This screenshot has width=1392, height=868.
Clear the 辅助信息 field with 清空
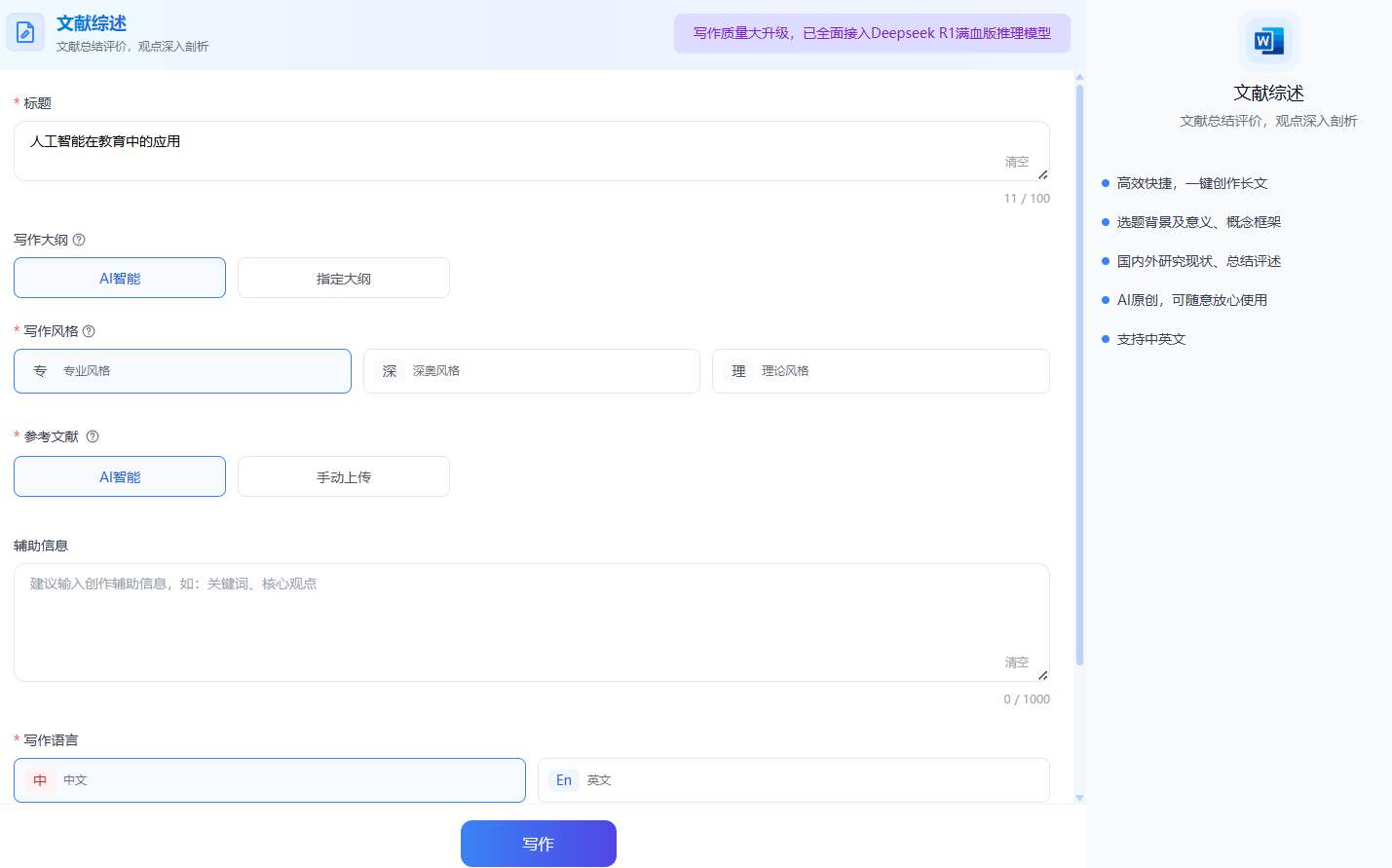1016,662
